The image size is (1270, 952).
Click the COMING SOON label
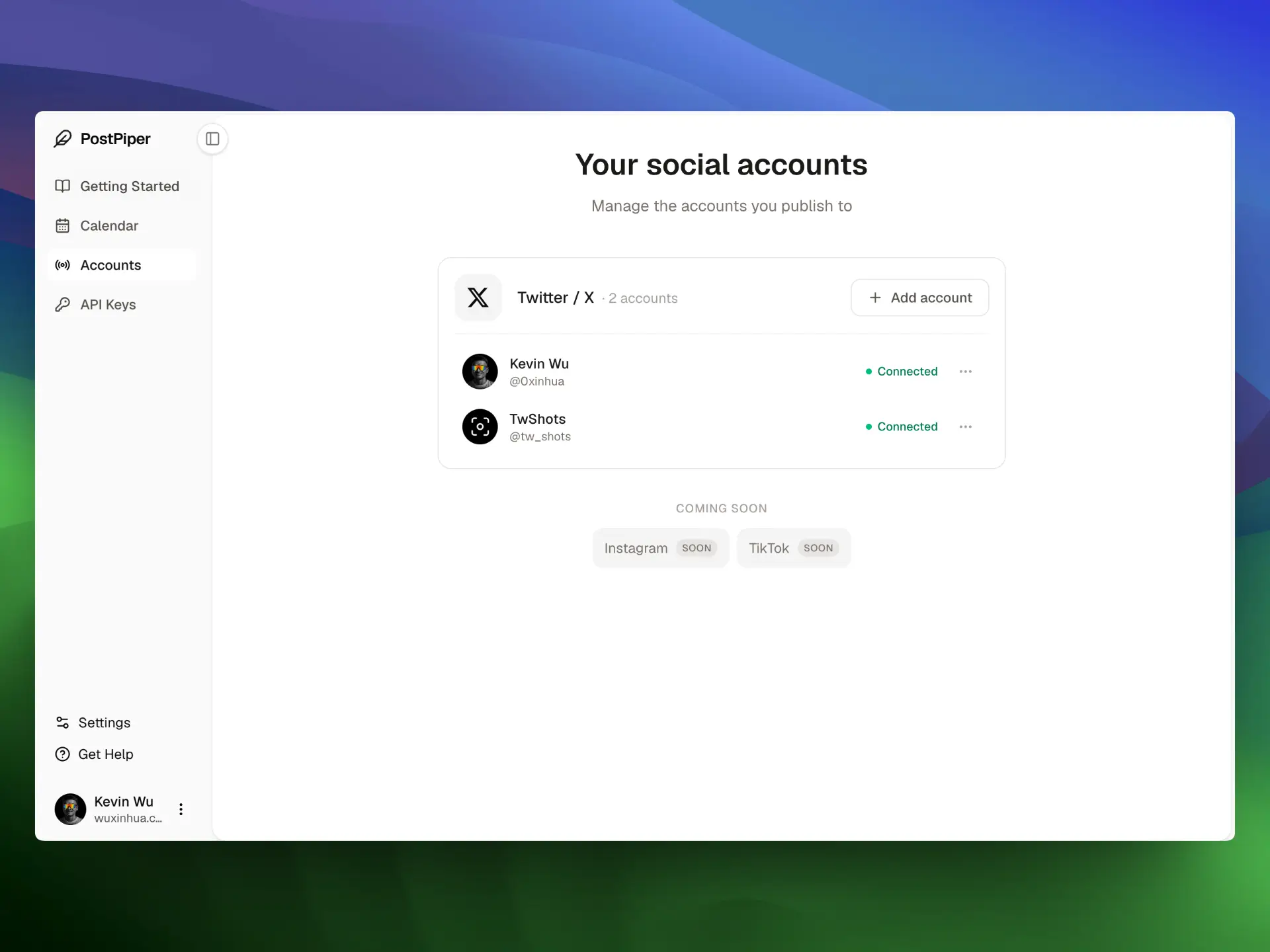[722, 508]
